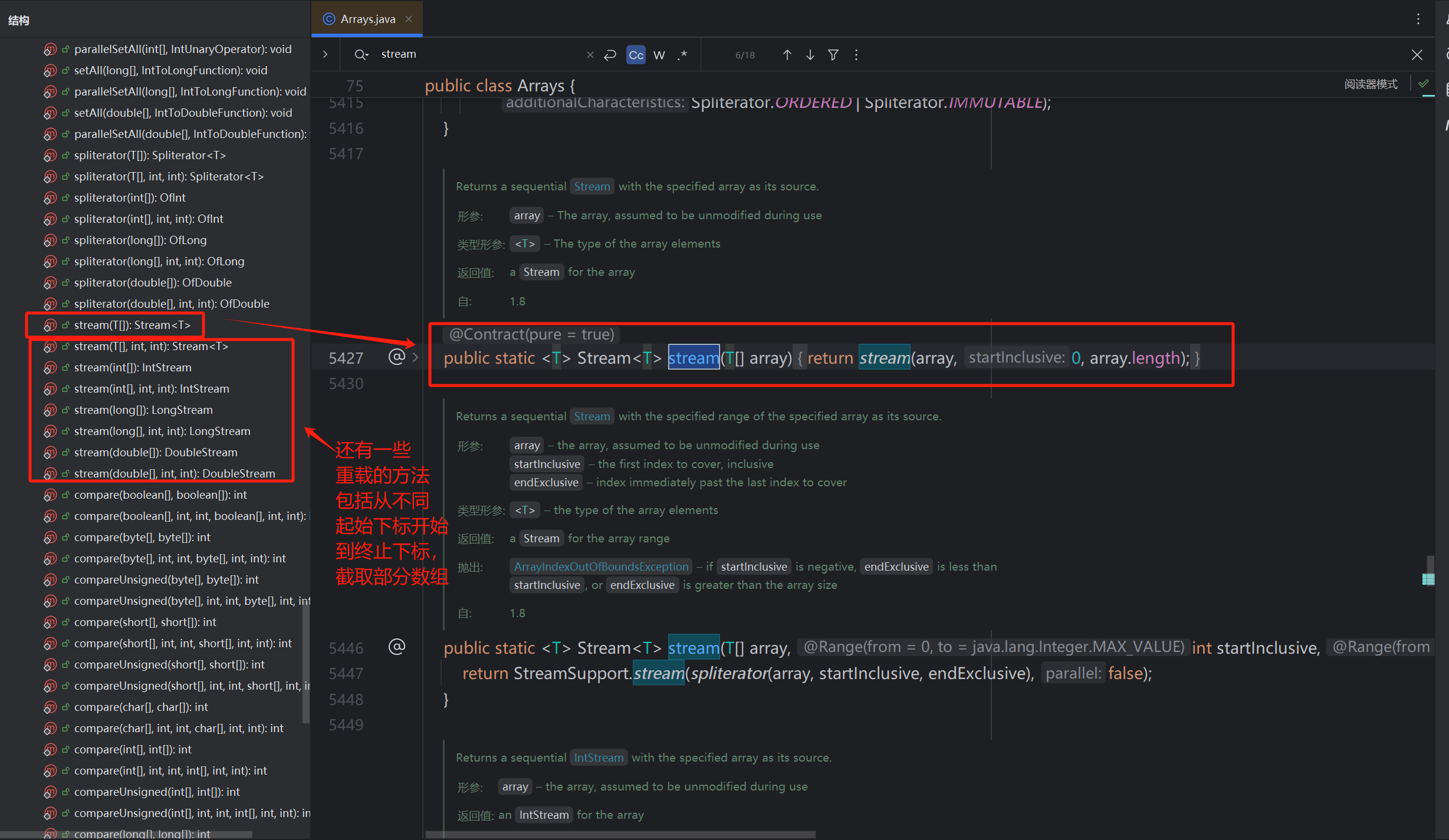Go to previous search occurrence arrow
Screen dimensions: 1449x840
(x=787, y=55)
